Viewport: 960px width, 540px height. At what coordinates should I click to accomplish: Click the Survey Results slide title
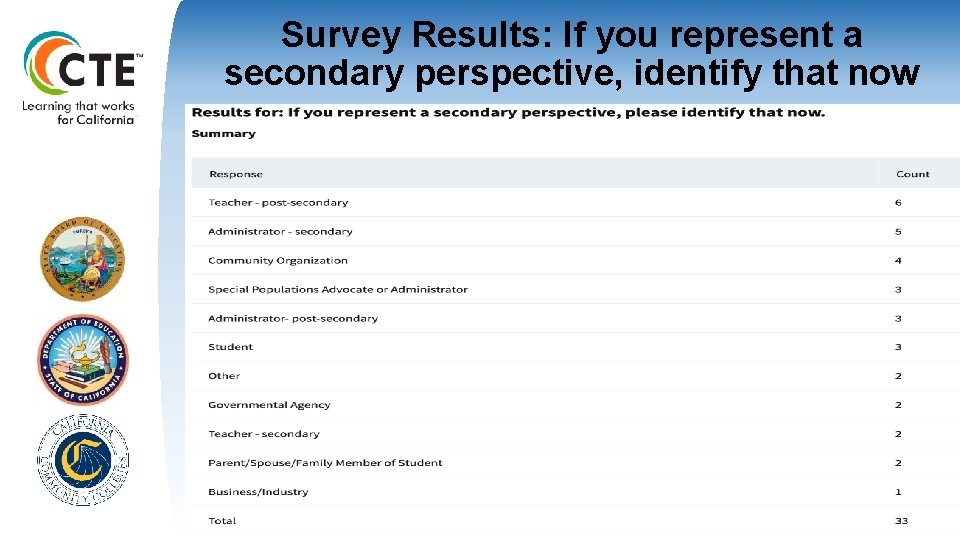pos(571,54)
